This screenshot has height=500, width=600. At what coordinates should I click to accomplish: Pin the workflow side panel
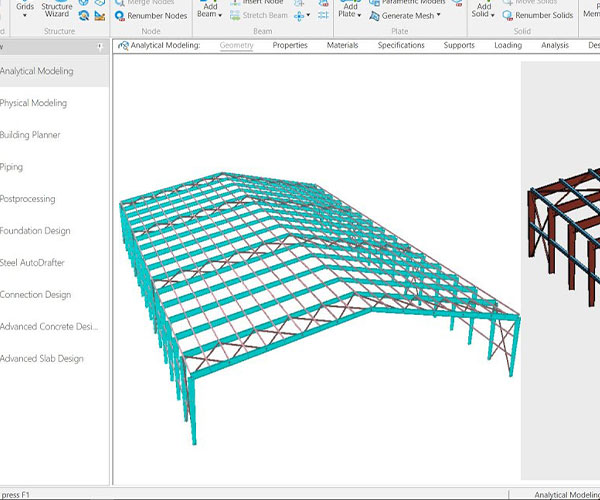(99, 47)
